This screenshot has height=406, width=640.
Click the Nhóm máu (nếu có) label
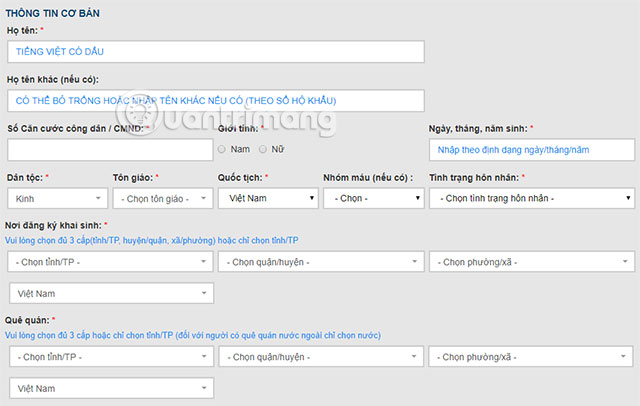(x=368, y=177)
